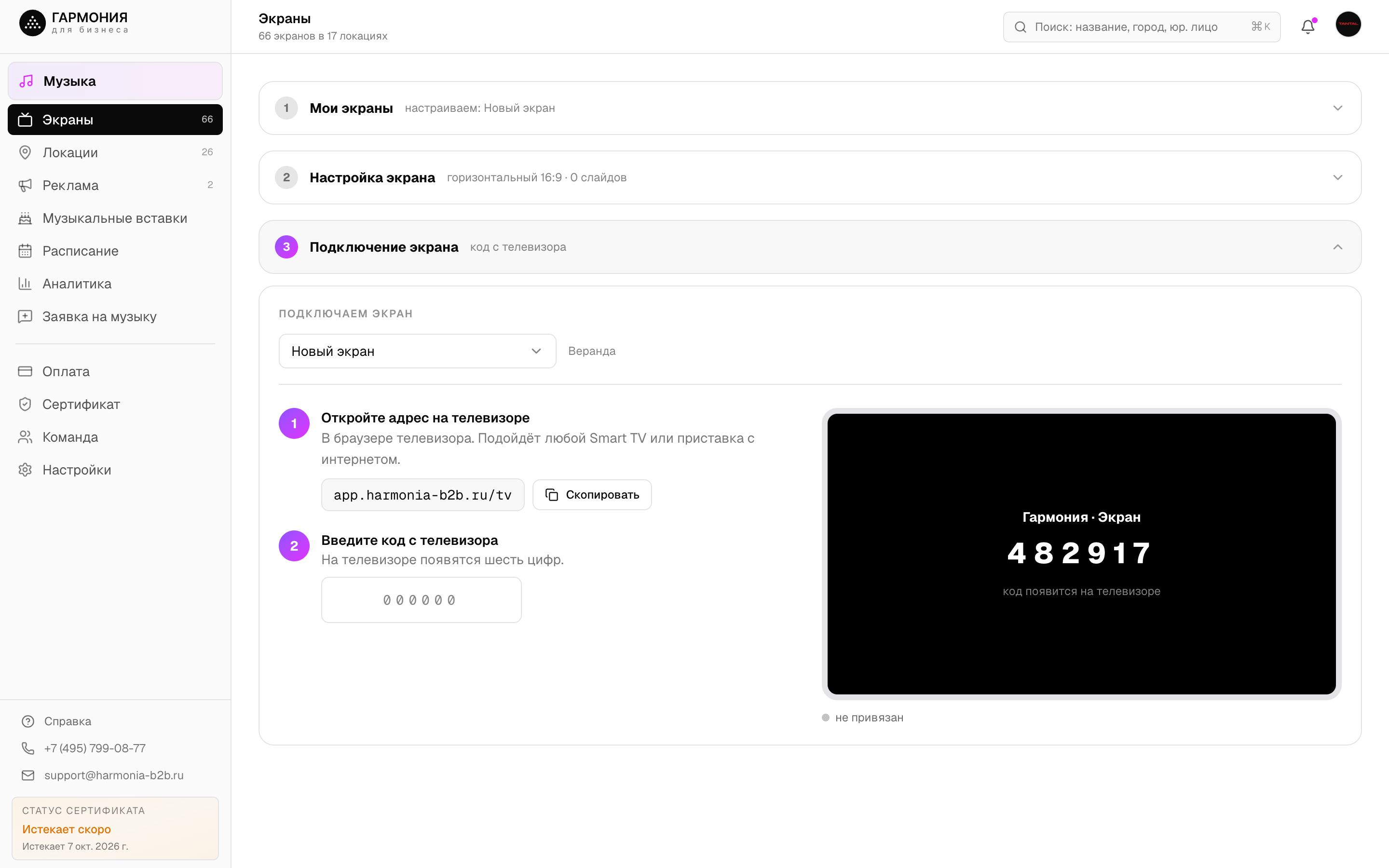The height and width of the screenshot is (868, 1389).
Task: Open the Новый экран dropdown
Action: click(x=417, y=351)
